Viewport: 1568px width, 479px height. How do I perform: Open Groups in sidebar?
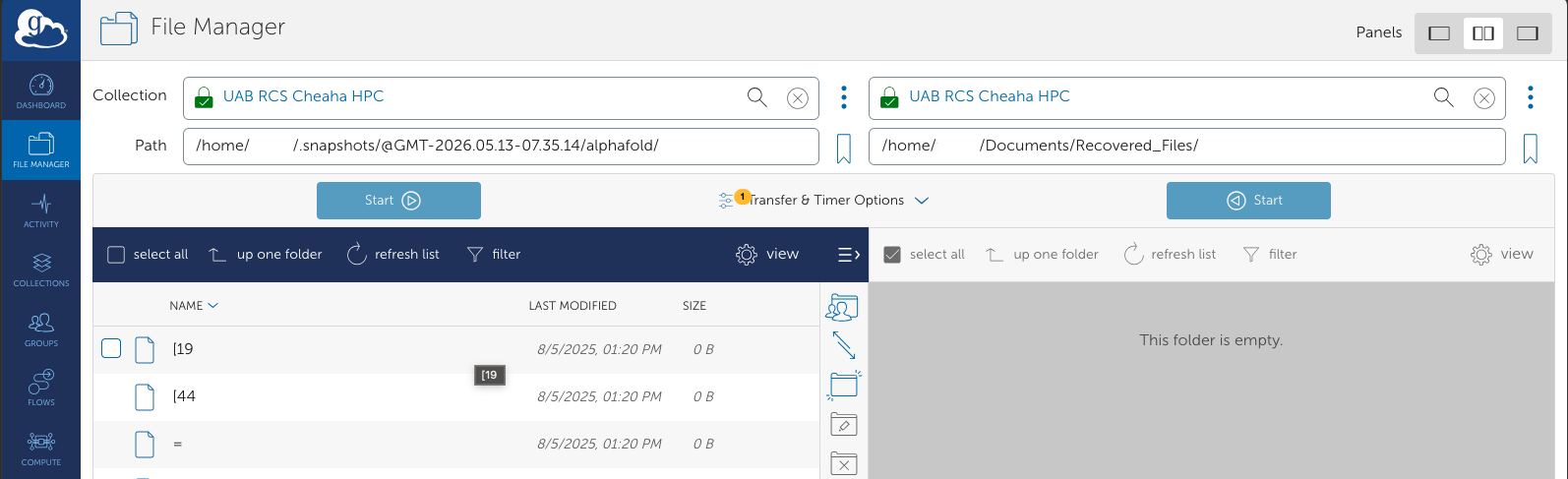click(40, 329)
